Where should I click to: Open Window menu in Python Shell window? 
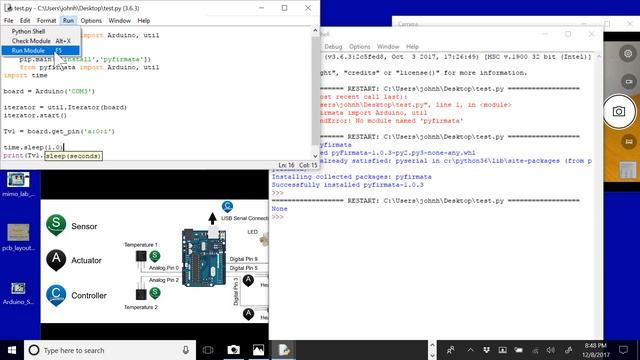click(x=388, y=47)
